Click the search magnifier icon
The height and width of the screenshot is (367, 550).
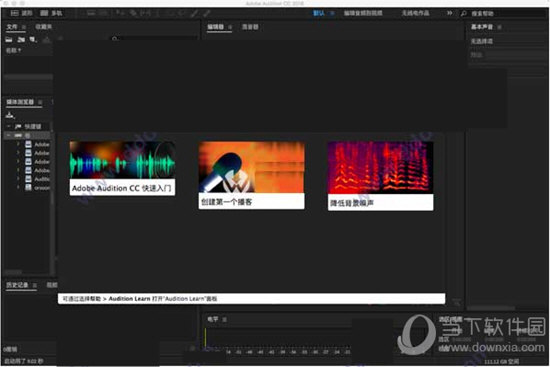464,14
